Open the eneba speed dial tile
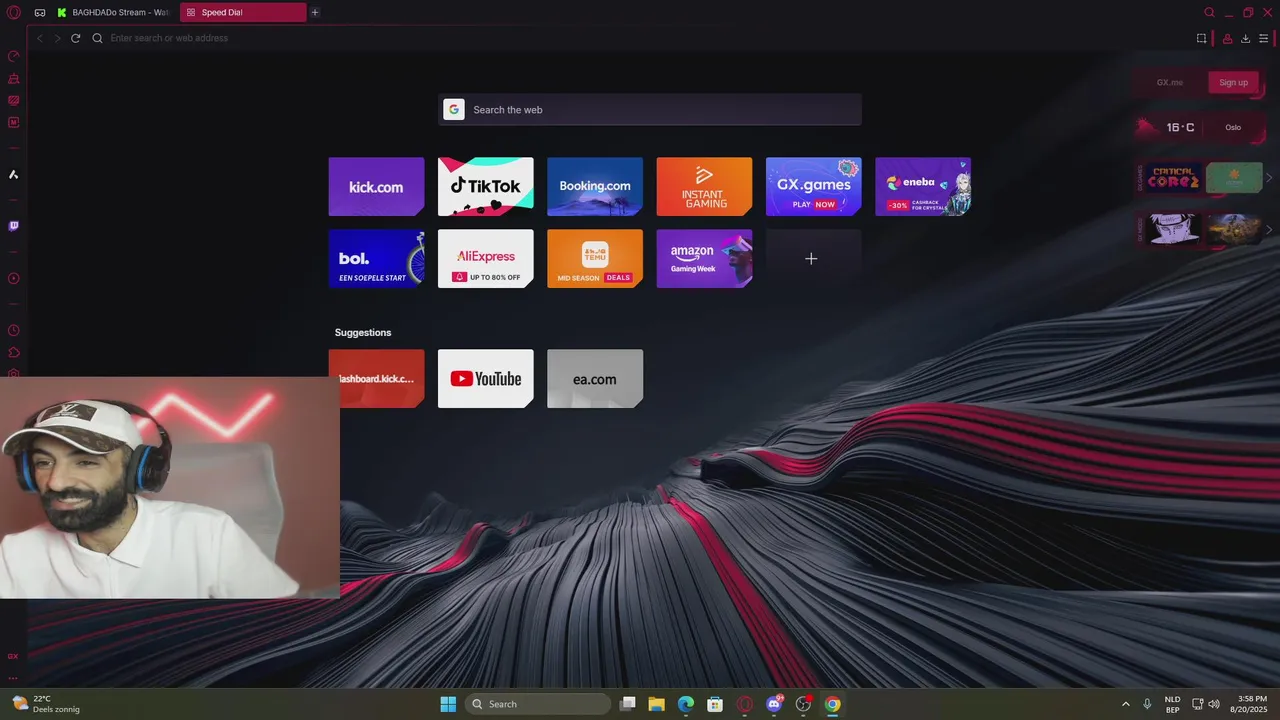 923,186
